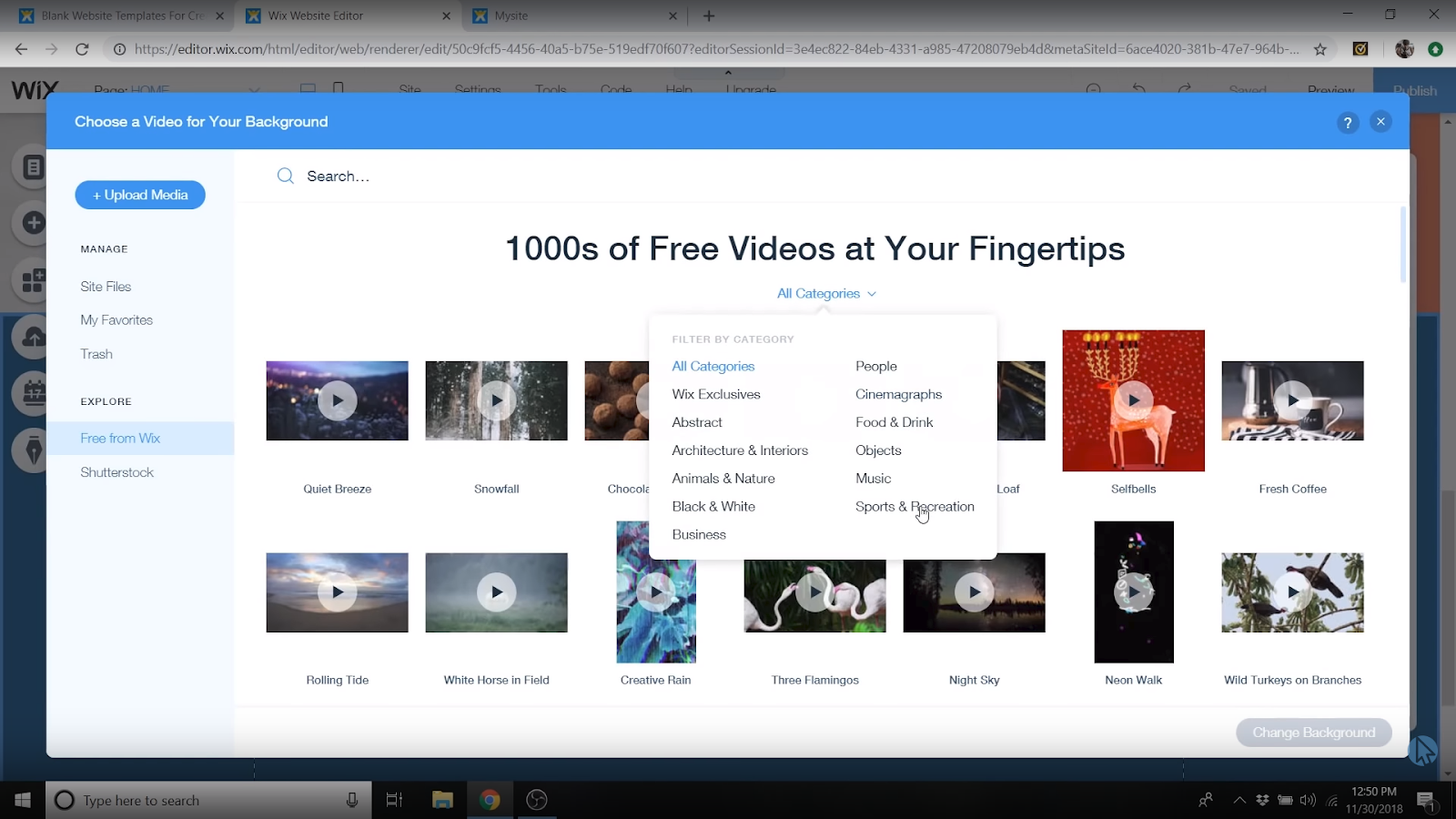Play the Creative Rain video preview
Image resolution: width=1456 pixels, height=819 pixels.
click(x=656, y=592)
